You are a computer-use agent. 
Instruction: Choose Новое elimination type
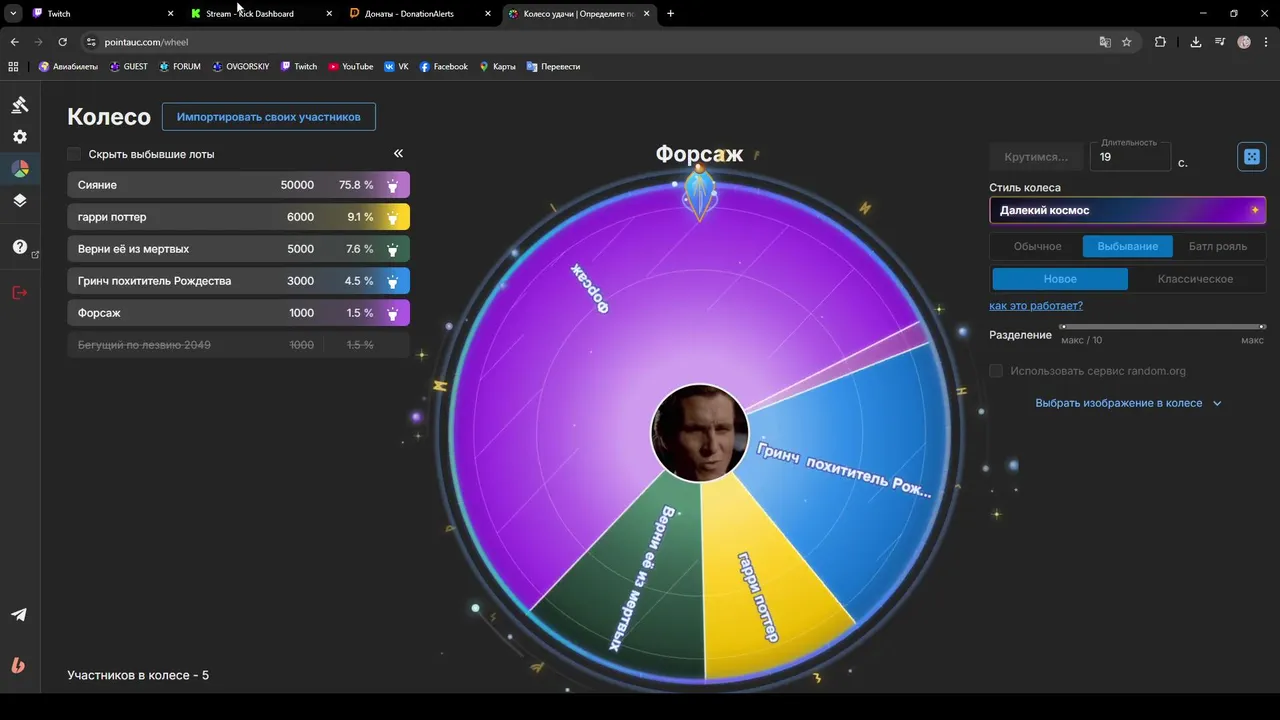click(1060, 279)
